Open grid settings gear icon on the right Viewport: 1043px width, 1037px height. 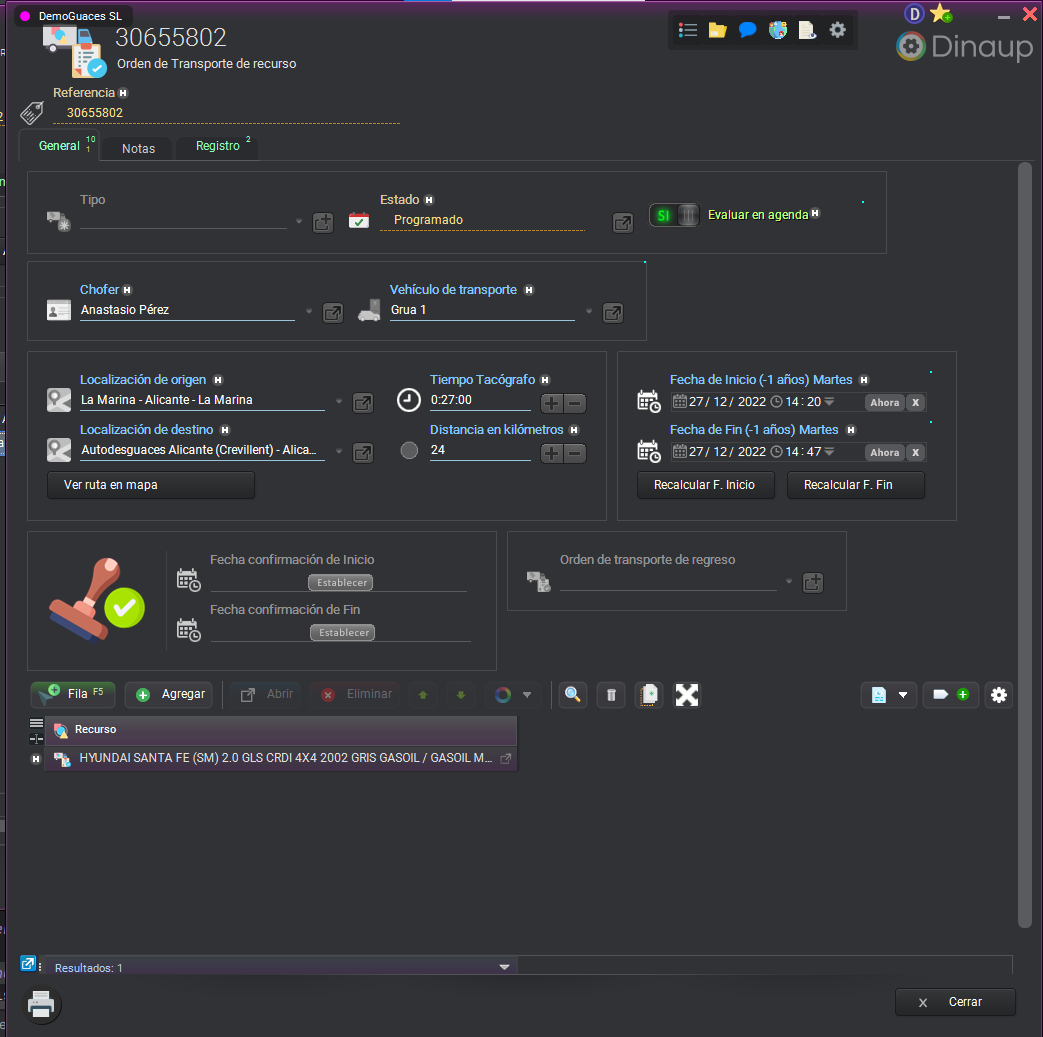click(998, 695)
